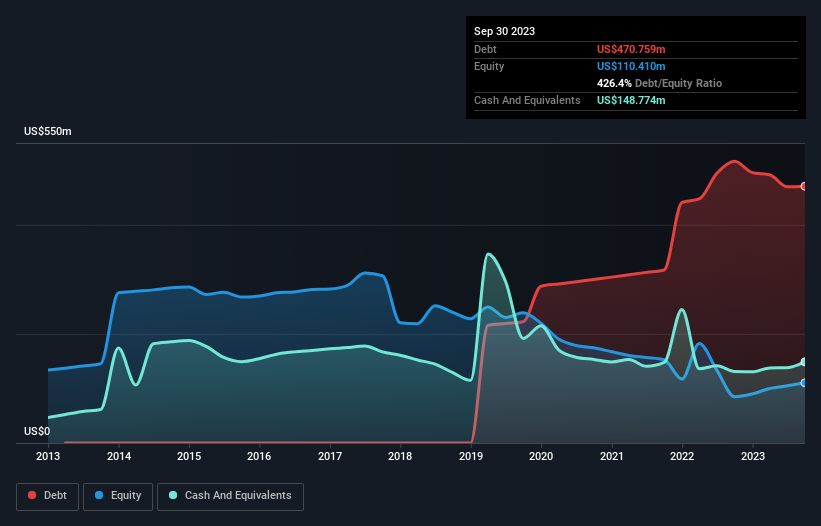Click the red Debt endpoint marker

click(804, 186)
